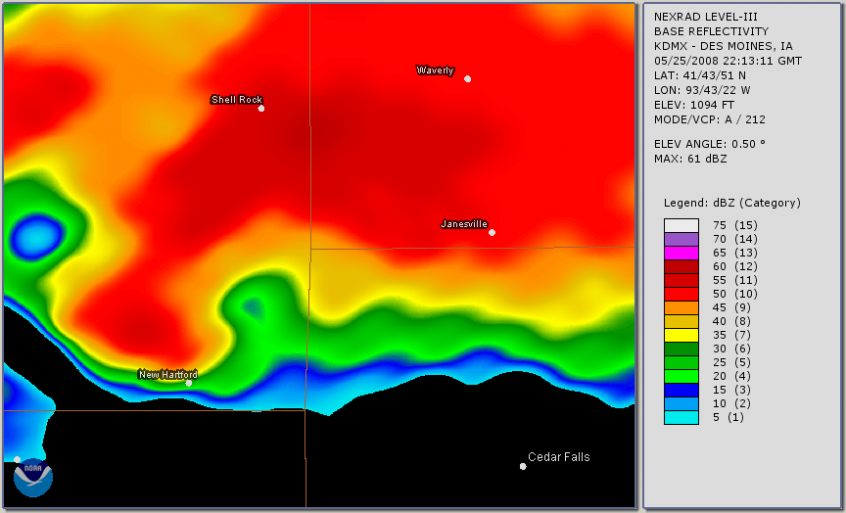The height and width of the screenshot is (513, 846).
Task: Select the Janesville city marker dot
Action: coord(492,232)
